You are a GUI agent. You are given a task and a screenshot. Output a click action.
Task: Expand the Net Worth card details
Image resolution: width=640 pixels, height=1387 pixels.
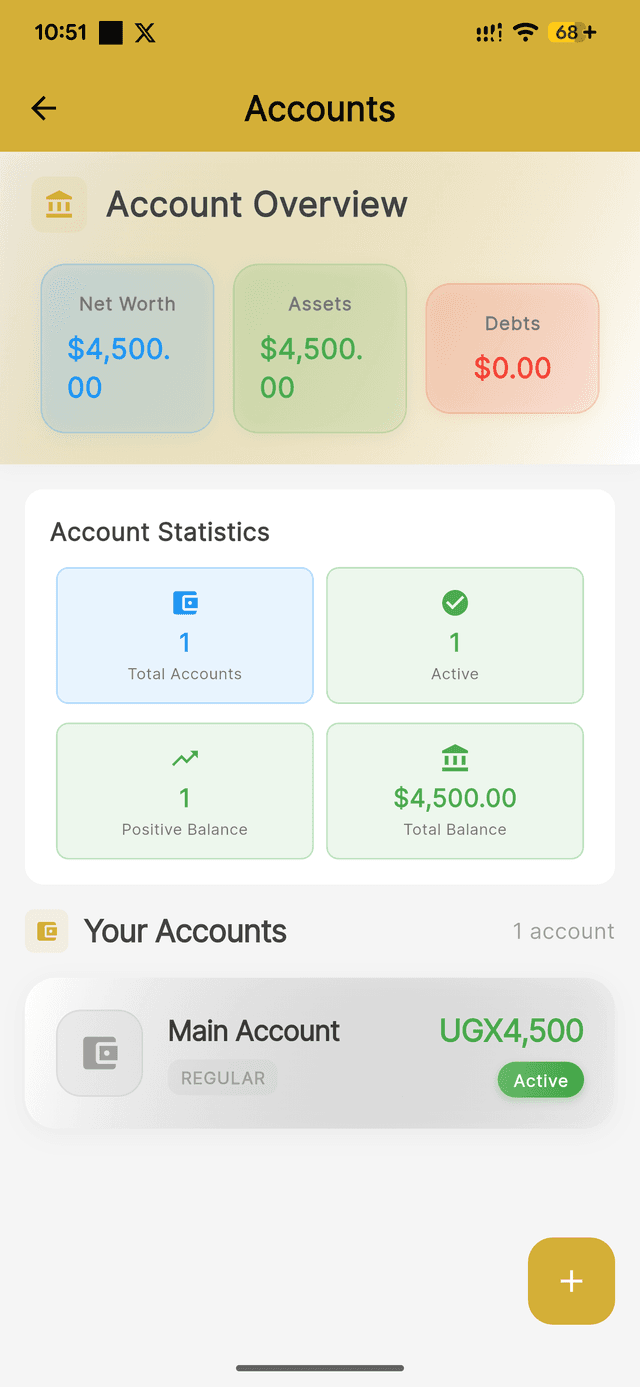coord(127,348)
